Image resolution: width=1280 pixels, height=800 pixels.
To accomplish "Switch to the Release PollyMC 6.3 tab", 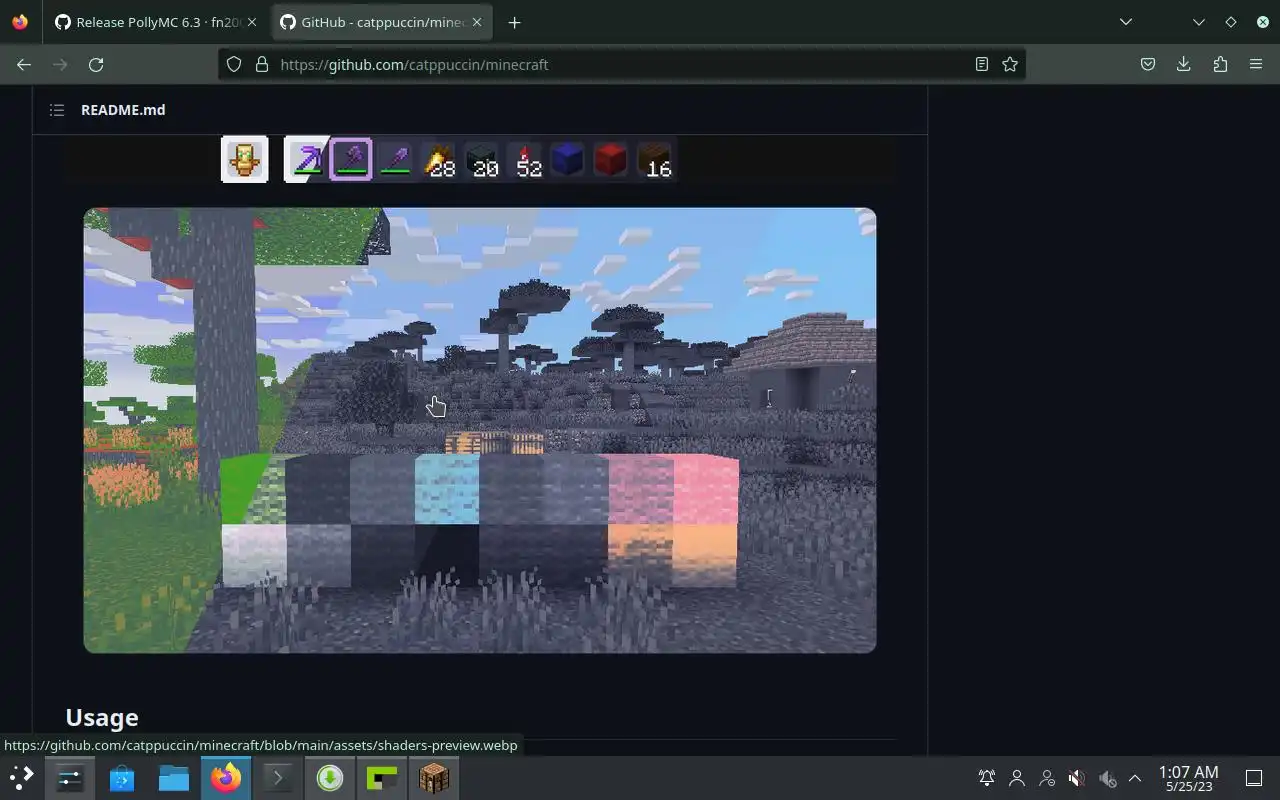I will (154, 22).
